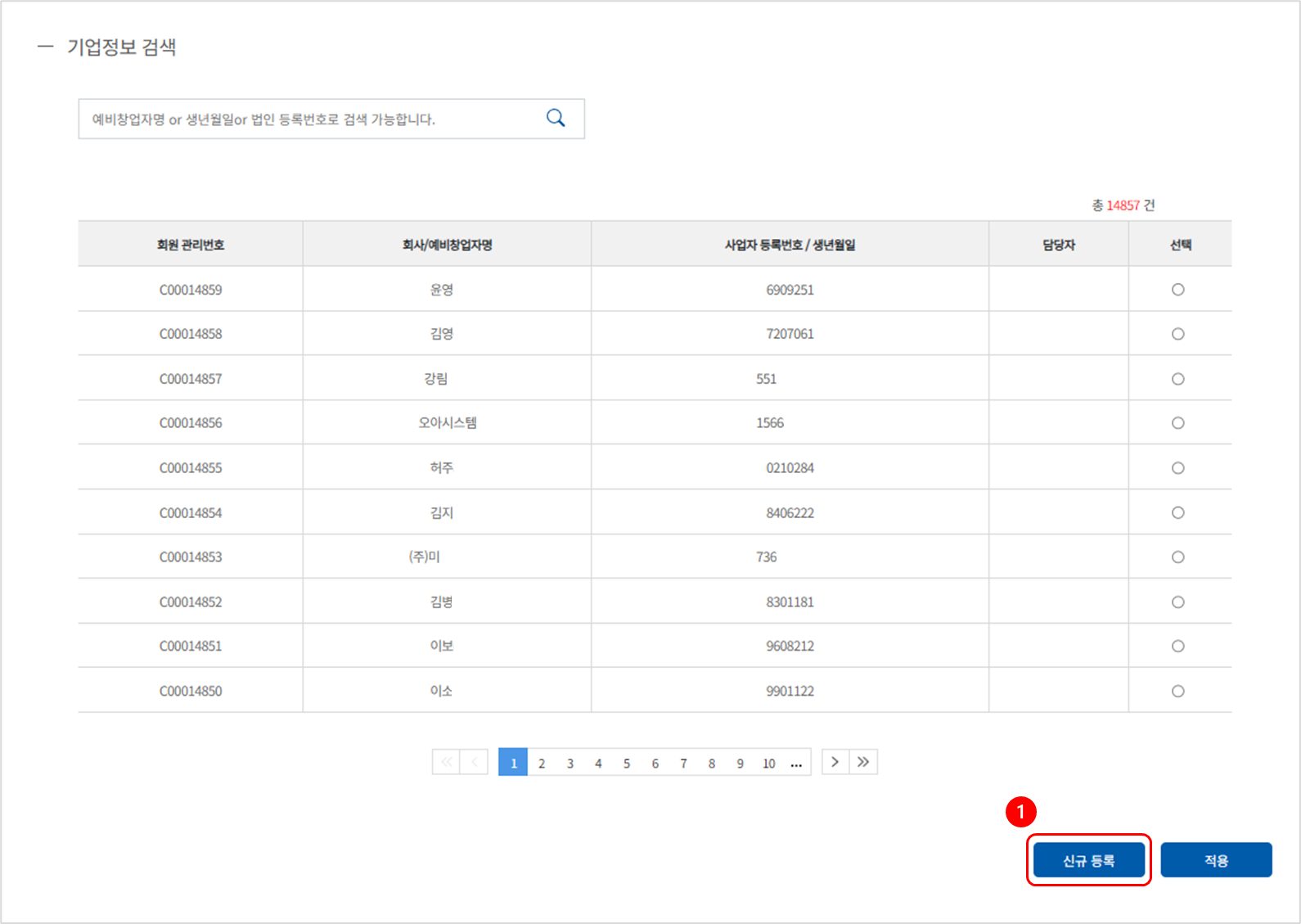Click the previous page arrow
The width and height of the screenshot is (1301, 924).
(x=475, y=762)
